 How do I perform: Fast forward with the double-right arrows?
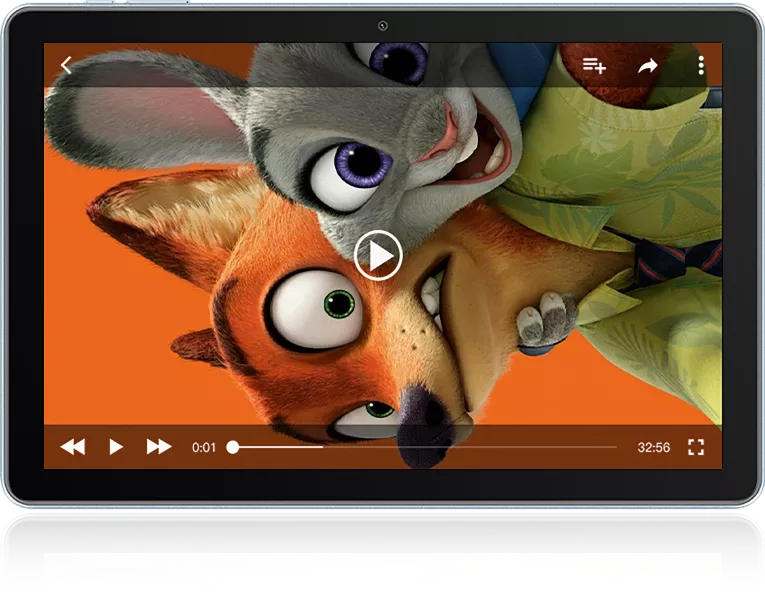159,447
